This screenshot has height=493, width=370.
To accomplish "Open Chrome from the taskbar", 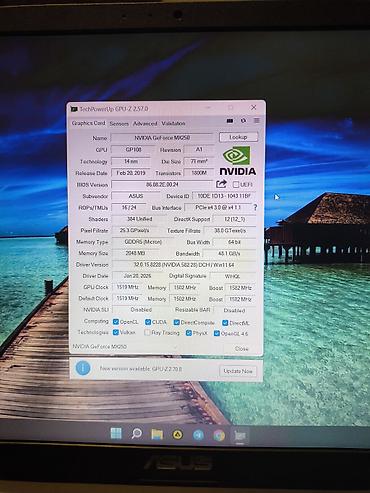I will (x=219, y=435).
